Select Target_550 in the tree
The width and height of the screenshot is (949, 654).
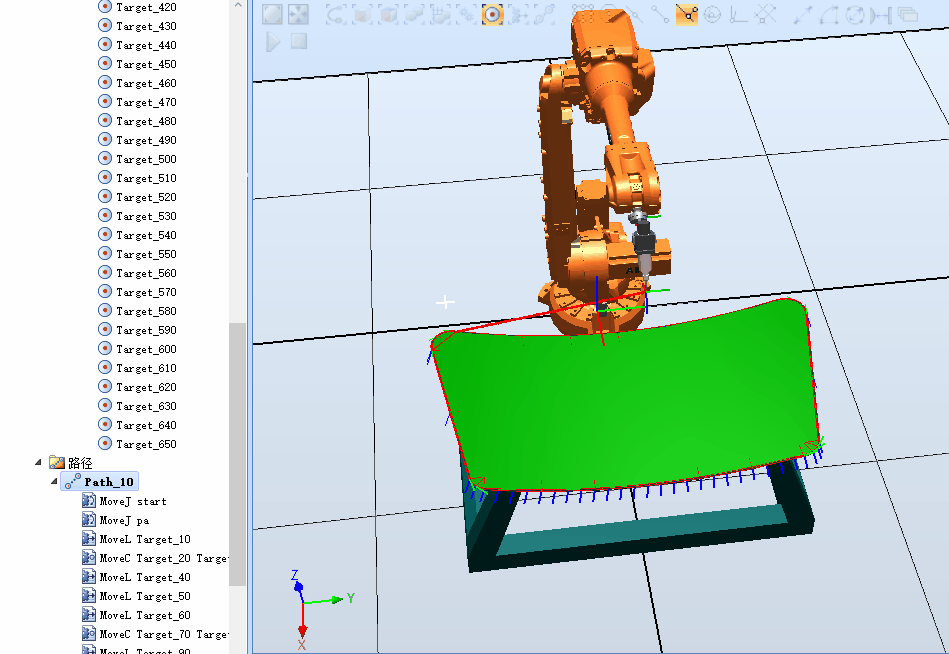click(x=146, y=253)
